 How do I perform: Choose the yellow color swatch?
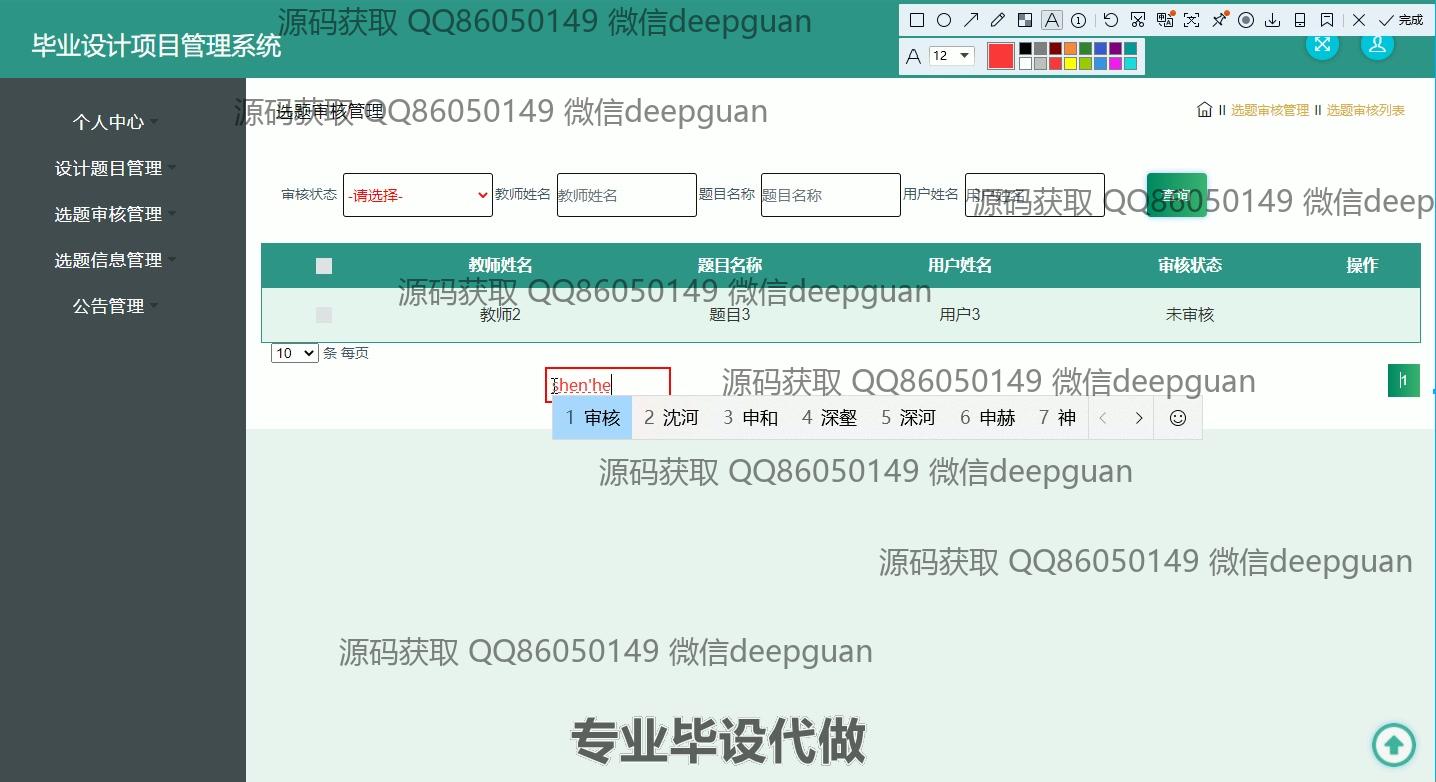[x=1069, y=64]
